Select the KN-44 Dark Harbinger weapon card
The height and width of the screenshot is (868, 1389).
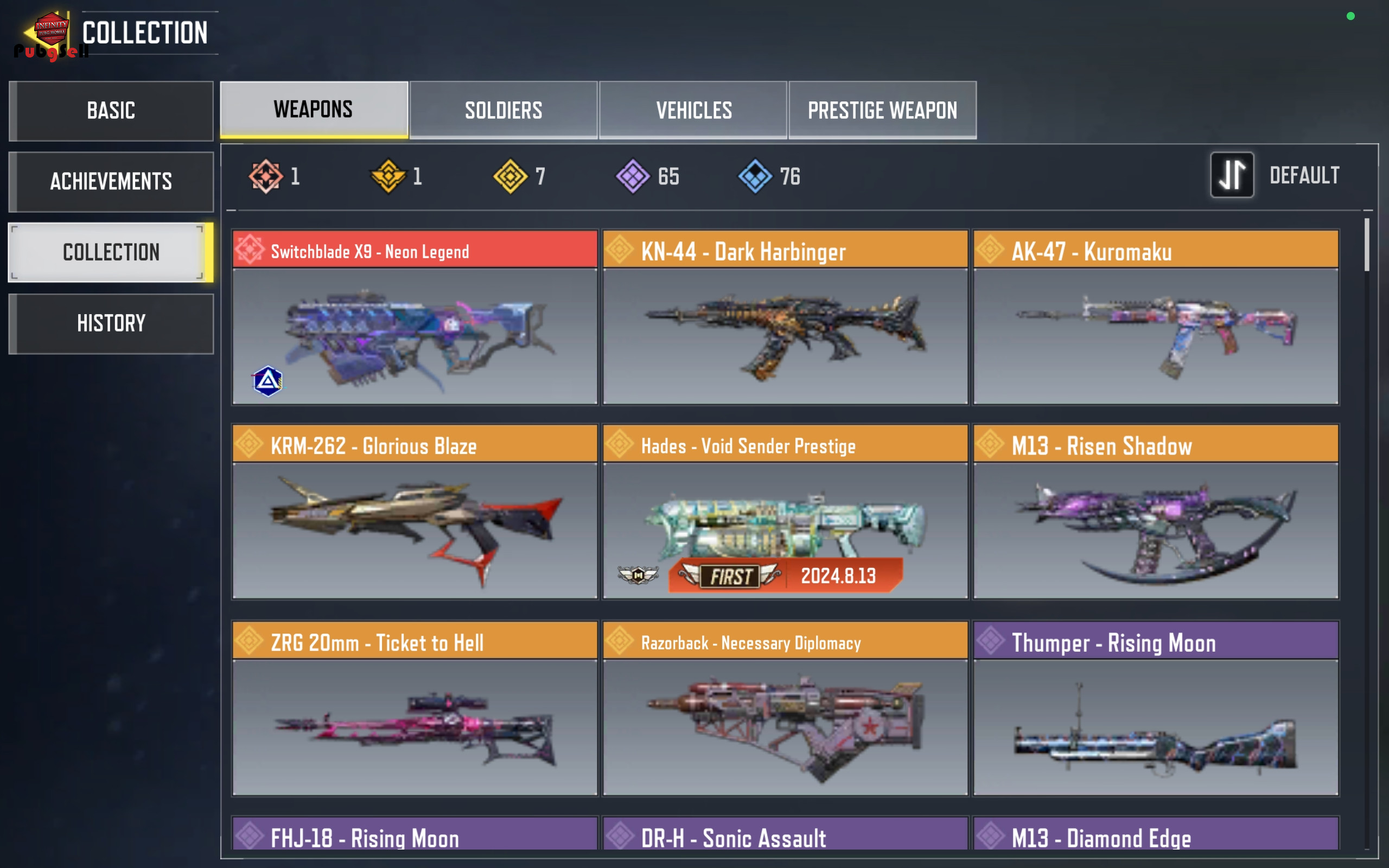point(785,317)
